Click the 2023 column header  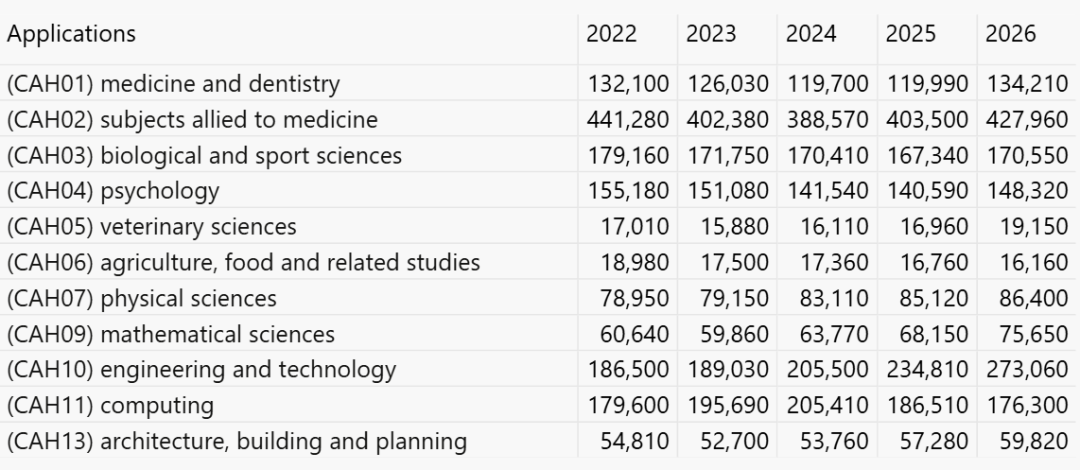pyautogui.click(x=711, y=34)
